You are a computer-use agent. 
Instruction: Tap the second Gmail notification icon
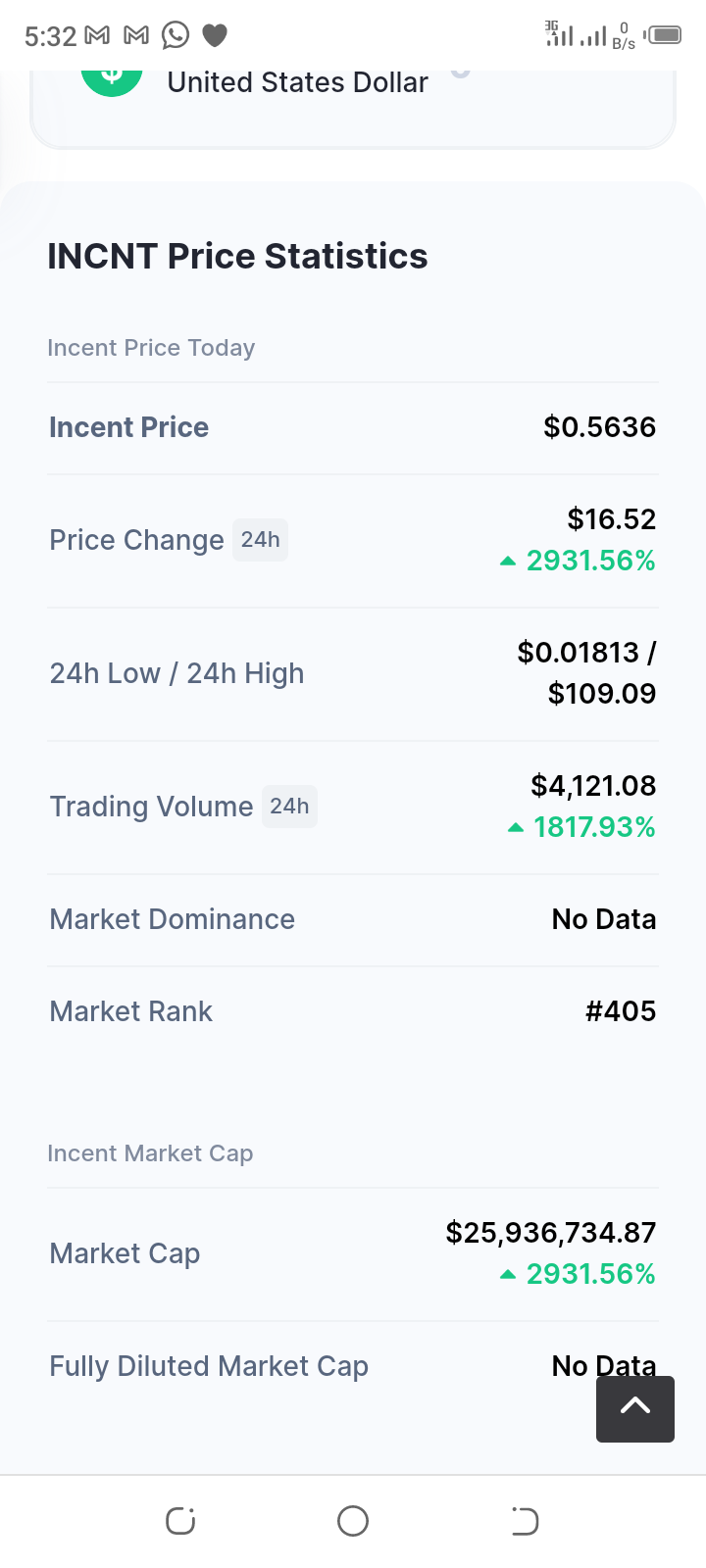(136, 36)
